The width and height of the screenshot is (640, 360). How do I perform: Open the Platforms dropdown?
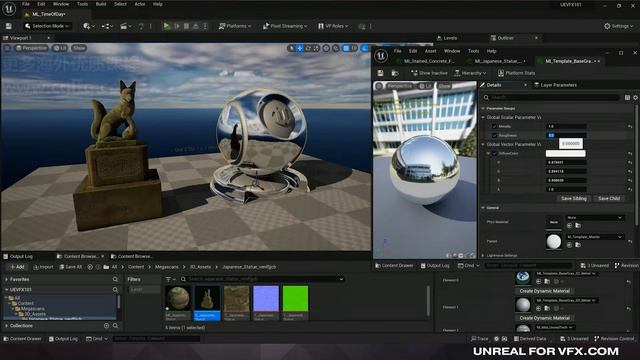[235, 26]
